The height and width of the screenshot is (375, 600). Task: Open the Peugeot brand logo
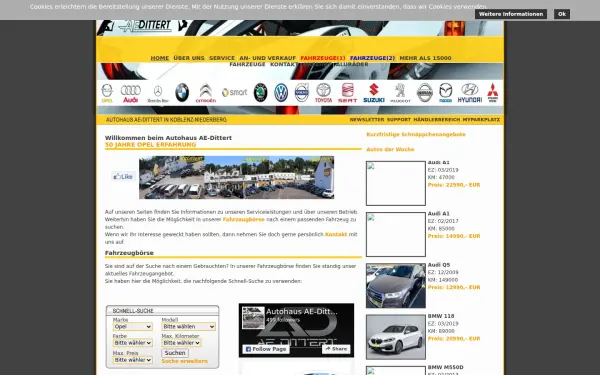400,93
